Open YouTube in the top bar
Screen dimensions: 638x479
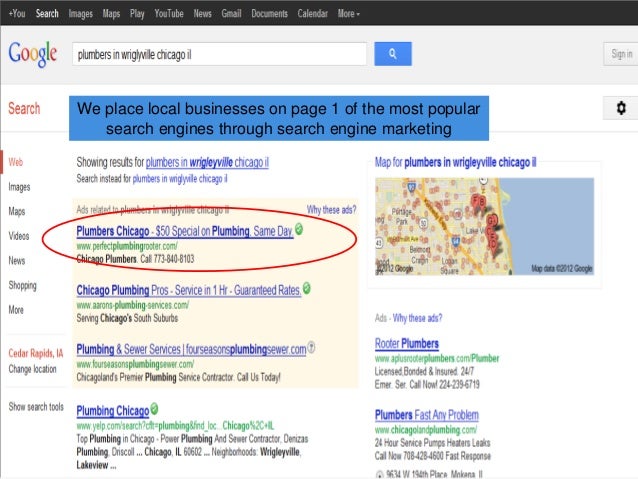[169, 14]
